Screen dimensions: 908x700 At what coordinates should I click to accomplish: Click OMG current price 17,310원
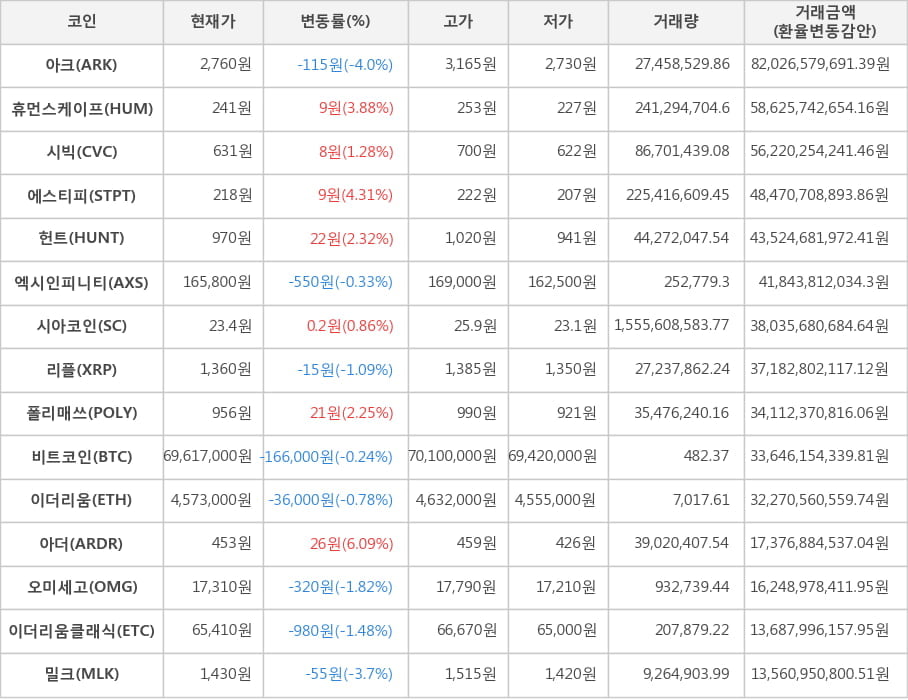[222, 587]
